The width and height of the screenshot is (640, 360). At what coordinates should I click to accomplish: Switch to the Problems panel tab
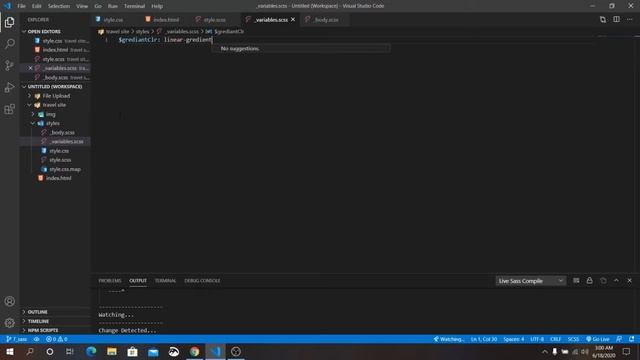click(x=110, y=281)
